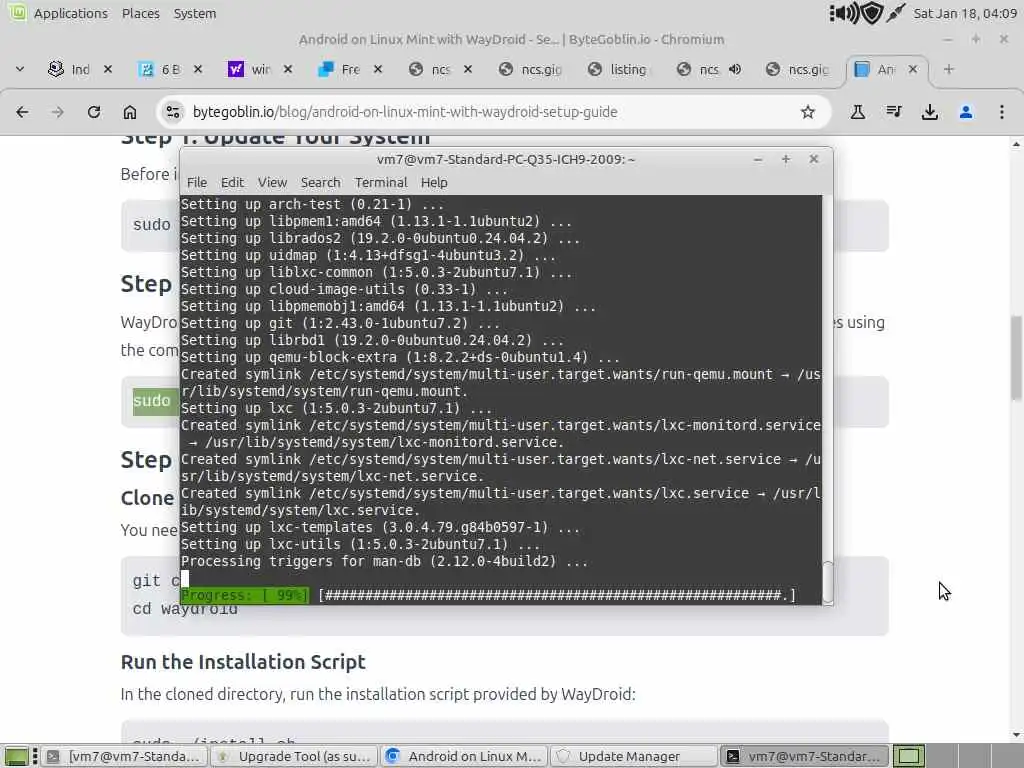Screen dimensions: 1024x768
Task: Click 'Processing triggers for man-db' terminal line
Action: tap(384, 561)
